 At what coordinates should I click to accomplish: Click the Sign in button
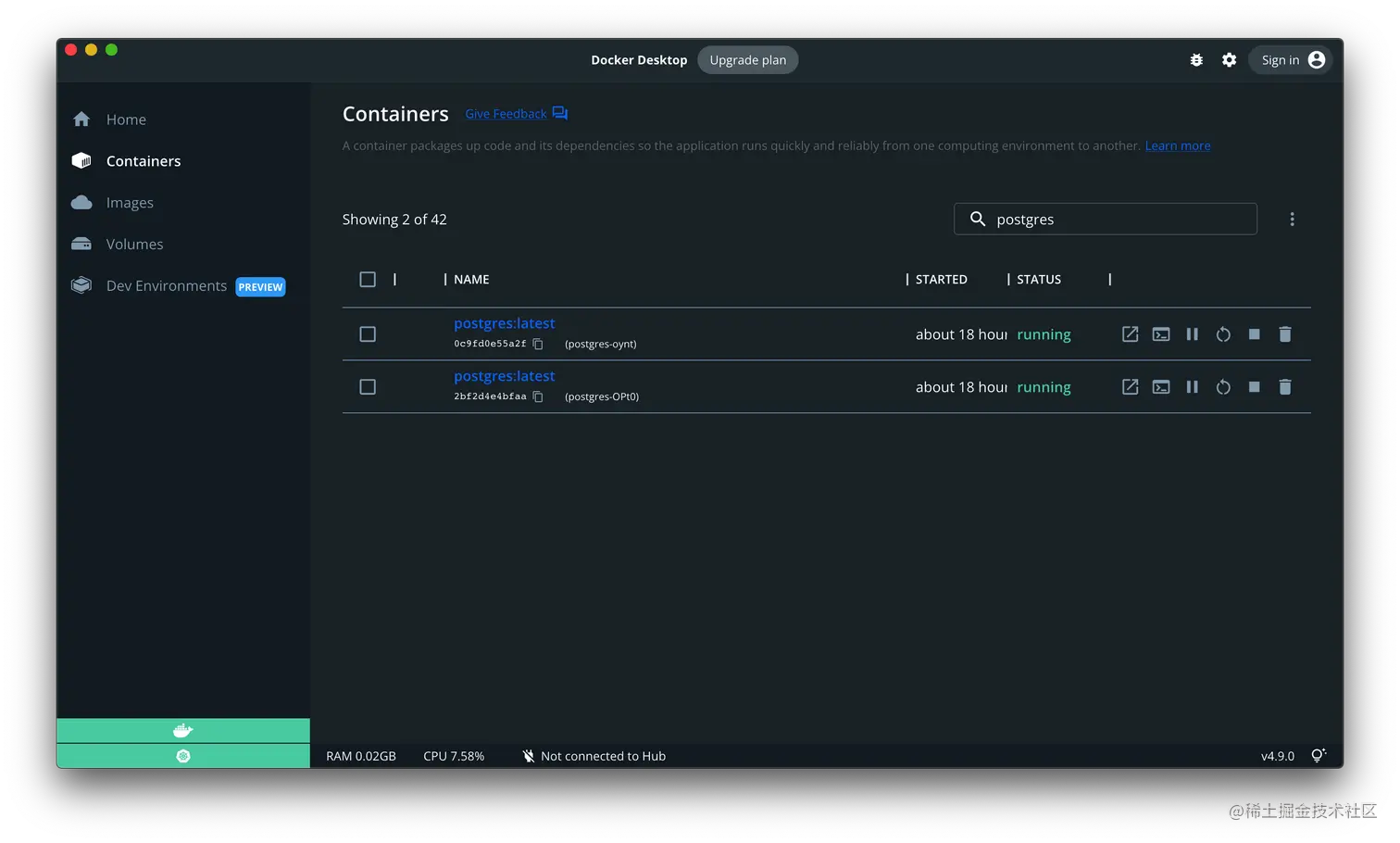(x=1291, y=60)
